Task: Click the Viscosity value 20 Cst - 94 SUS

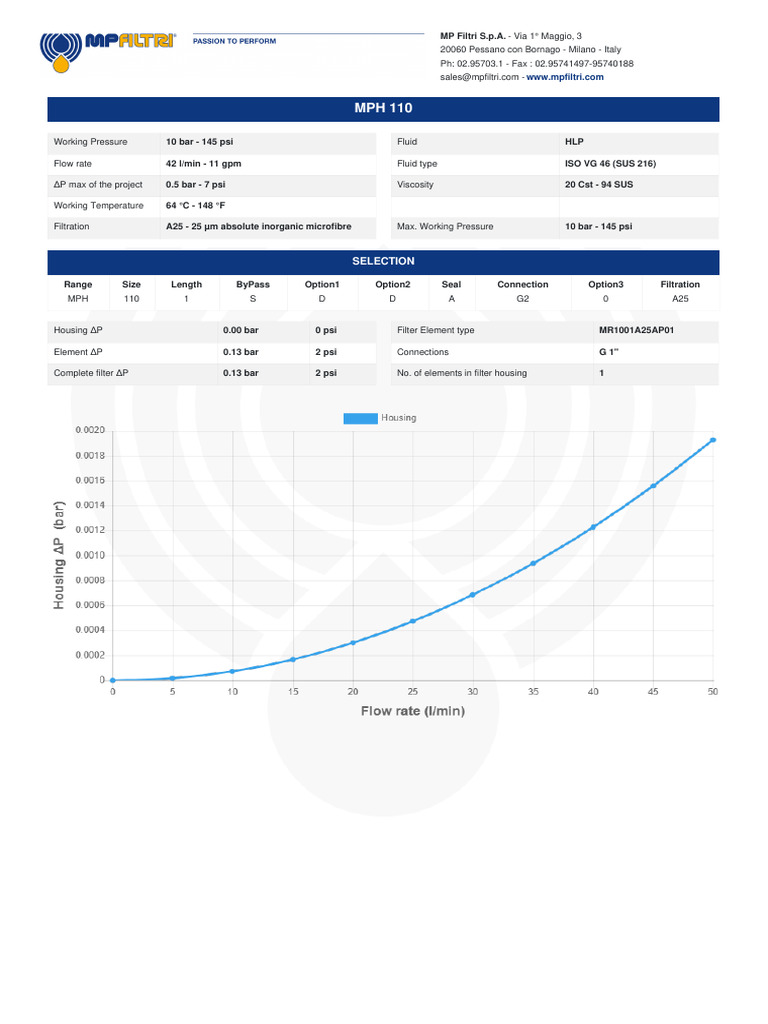Action: click(599, 185)
